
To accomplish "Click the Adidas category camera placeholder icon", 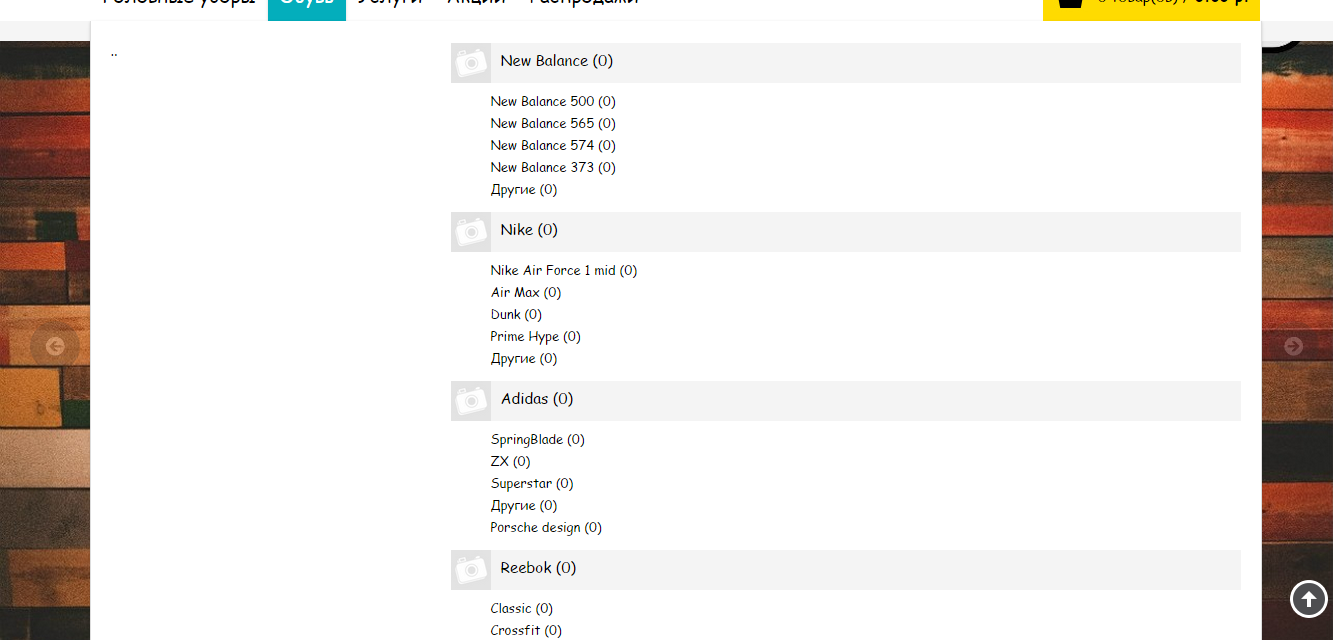I will coord(471,401).
